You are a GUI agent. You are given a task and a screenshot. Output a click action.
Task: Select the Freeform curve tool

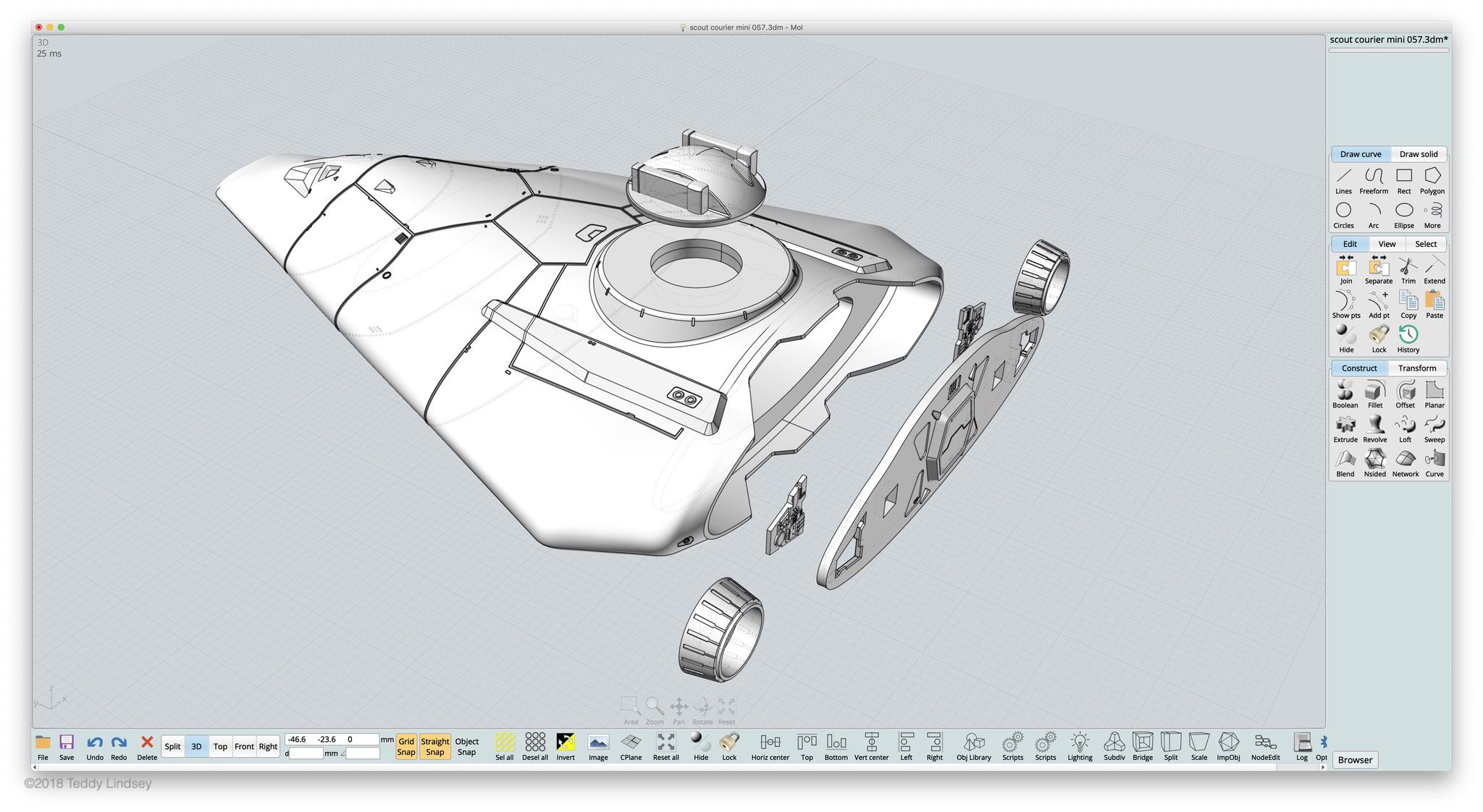coord(1374,180)
